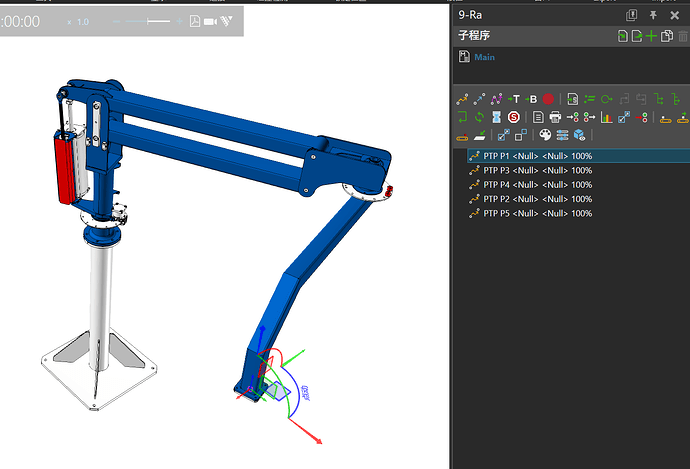The image size is (690, 469).
Task: Click the hourglass delay statement icon
Action: 496,117
